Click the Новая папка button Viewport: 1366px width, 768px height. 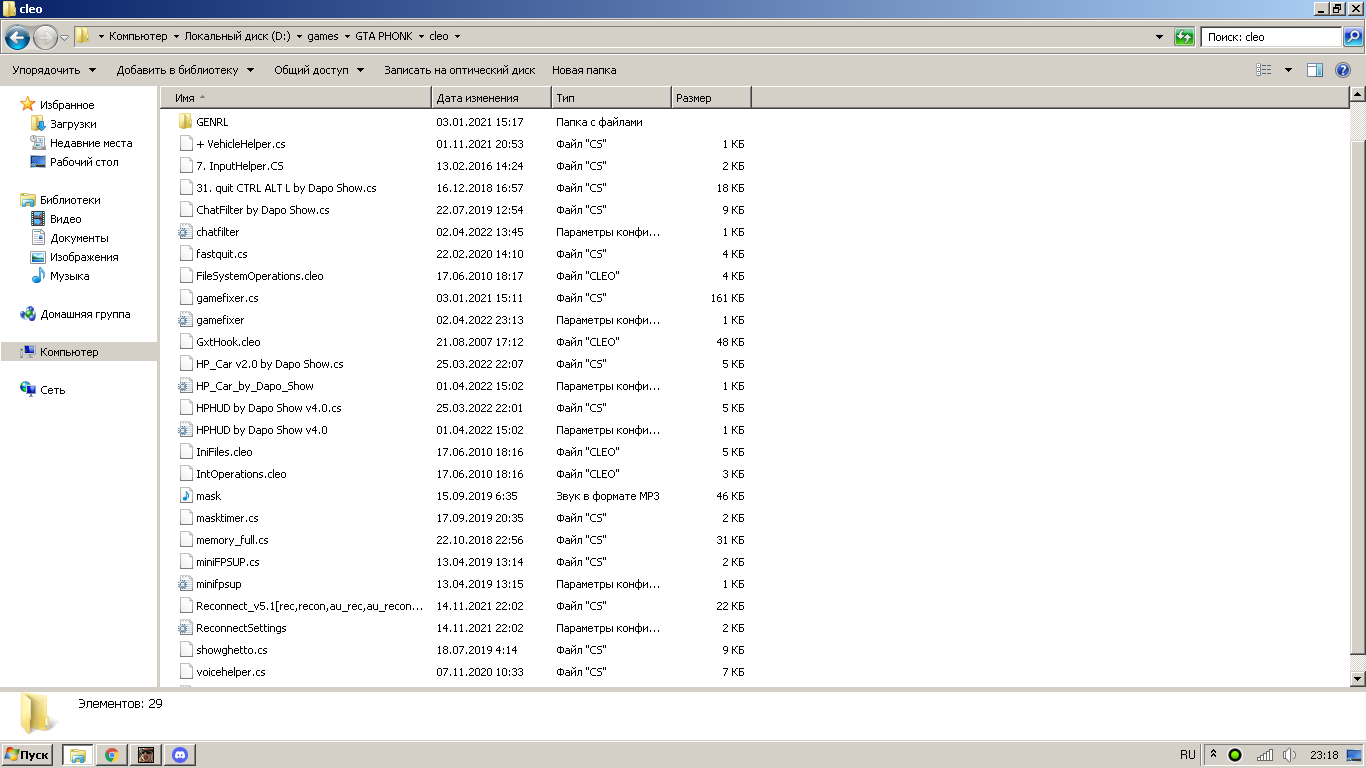tap(584, 70)
